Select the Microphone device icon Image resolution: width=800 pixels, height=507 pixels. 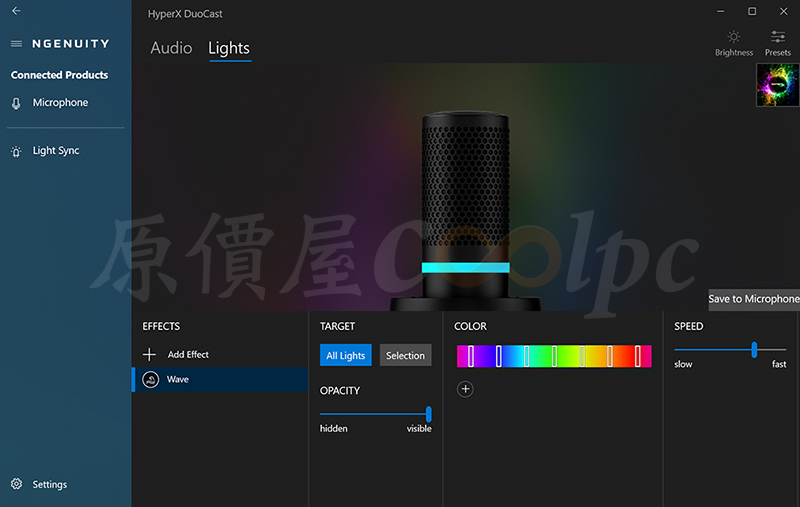click(x=16, y=104)
